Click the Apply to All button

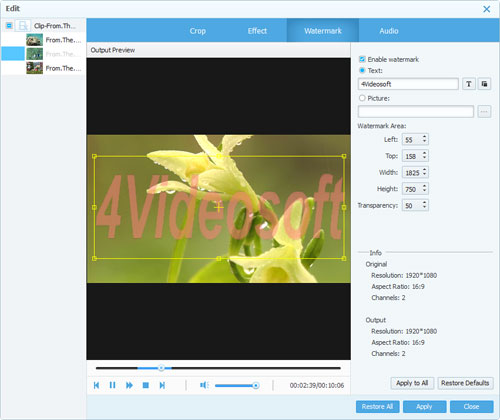point(412,383)
